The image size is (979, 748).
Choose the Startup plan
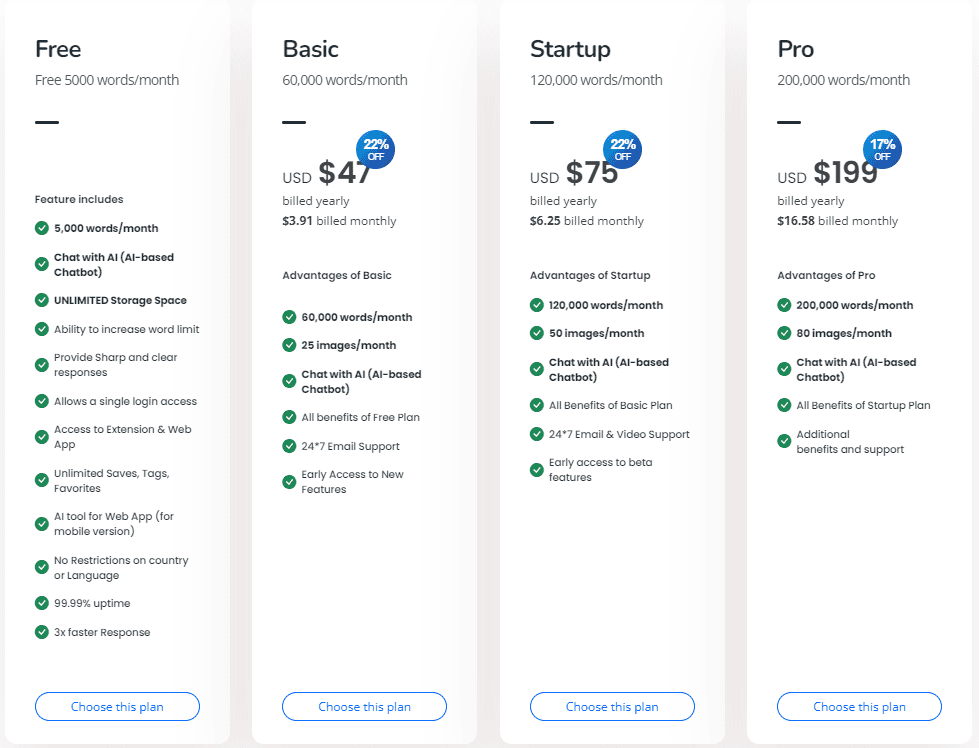tap(612, 706)
